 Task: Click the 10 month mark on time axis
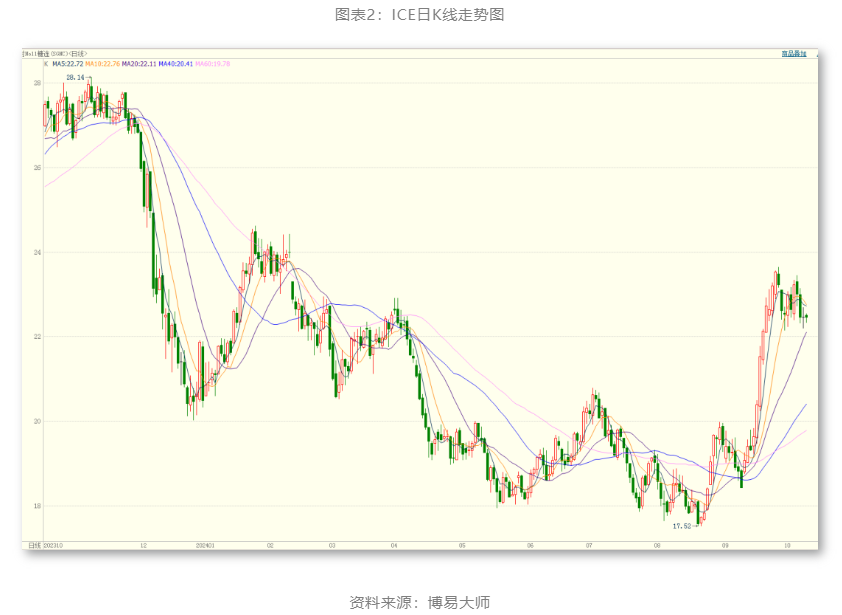point(788,546)
